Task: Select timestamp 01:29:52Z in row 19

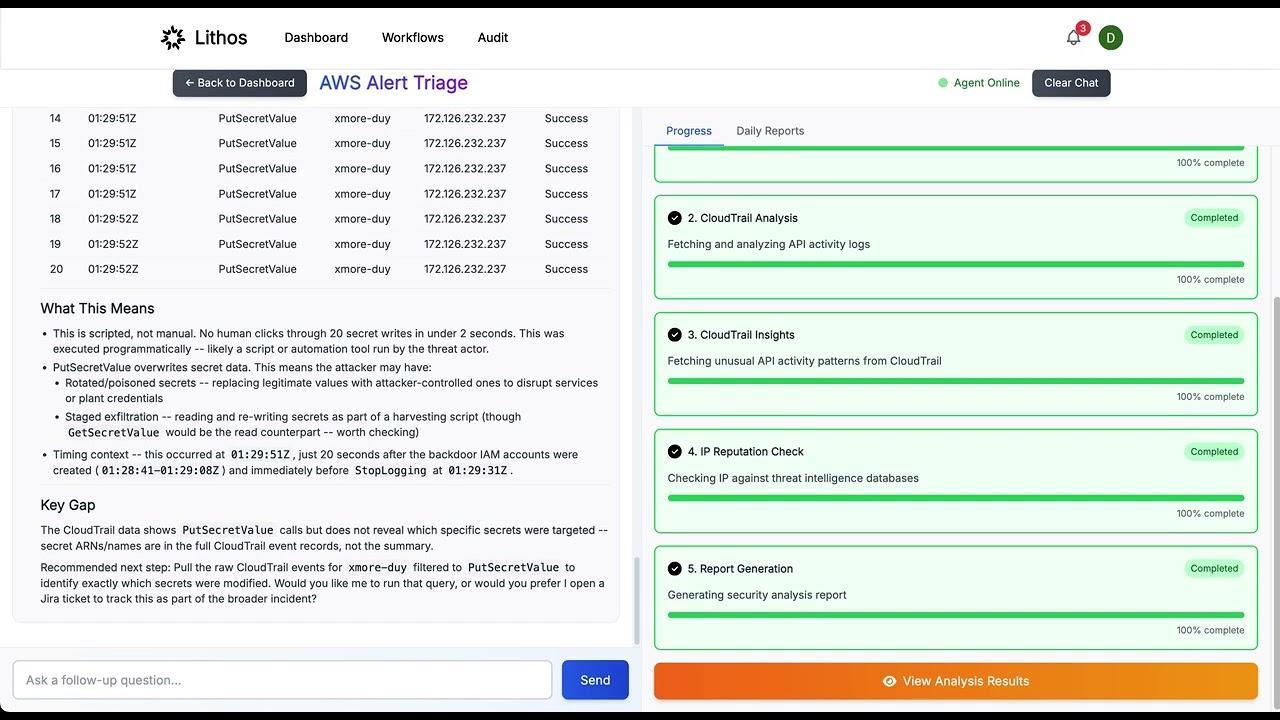Action: (x=113, y=244)
